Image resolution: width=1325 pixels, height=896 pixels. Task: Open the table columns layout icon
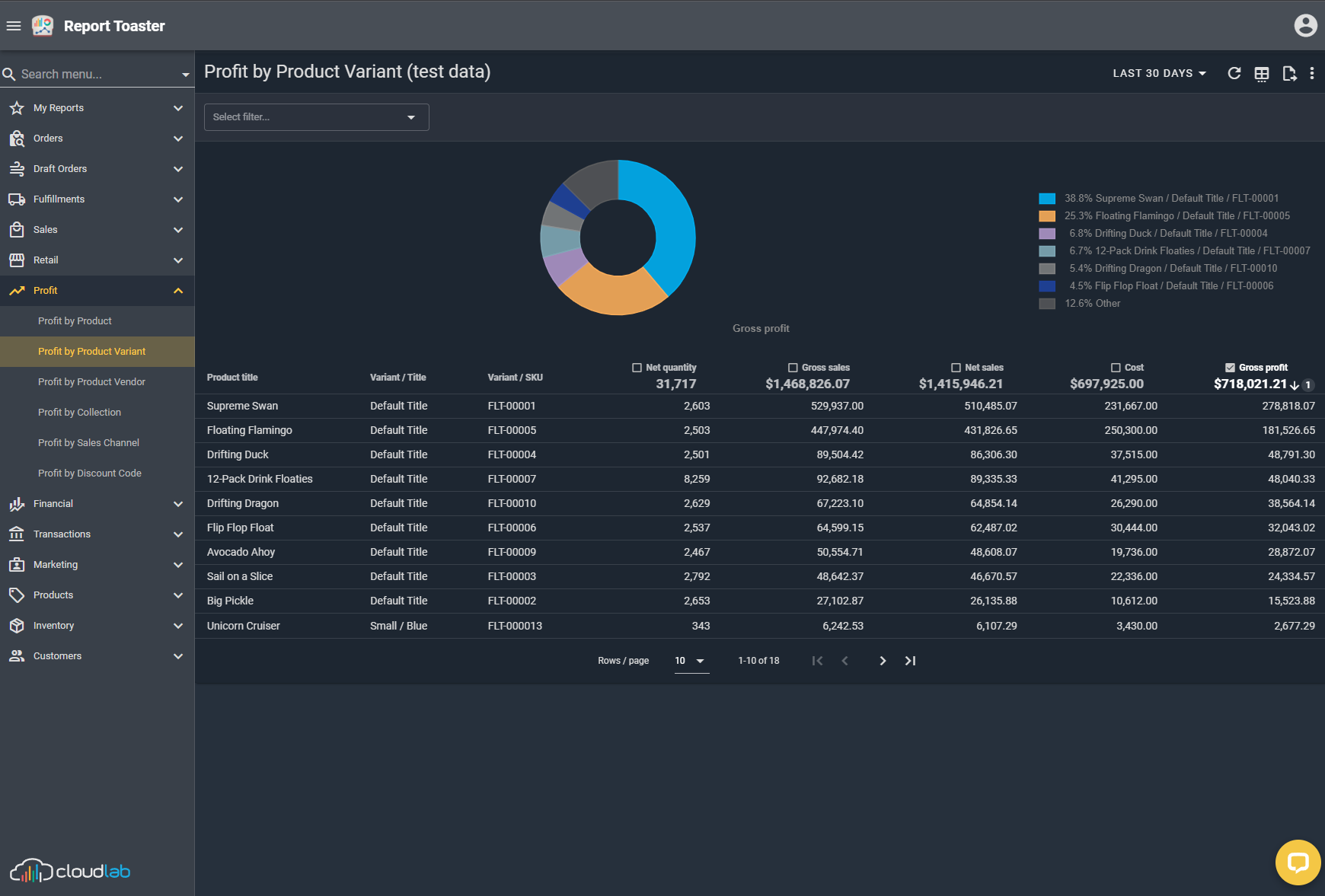(x=1262, y=73)
